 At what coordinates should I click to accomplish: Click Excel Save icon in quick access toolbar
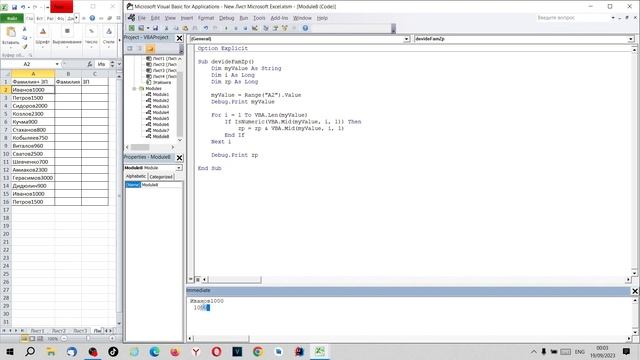(14, 7)
